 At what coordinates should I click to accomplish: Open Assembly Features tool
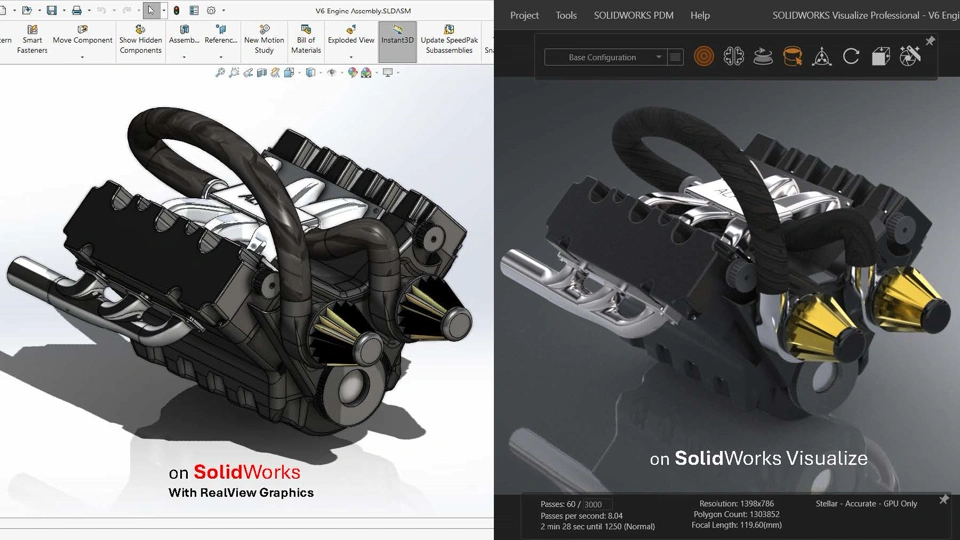point(184,35)
